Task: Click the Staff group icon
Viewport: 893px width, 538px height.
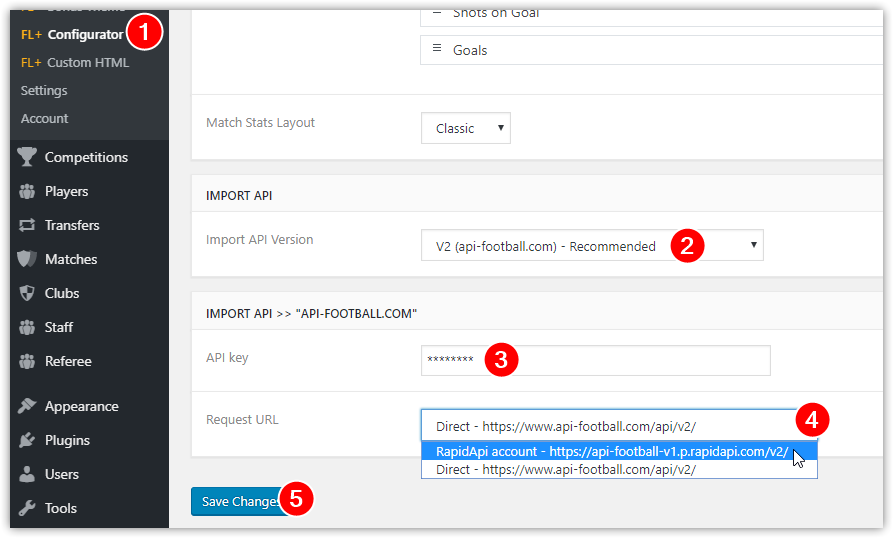Action: tap(27, 327)
